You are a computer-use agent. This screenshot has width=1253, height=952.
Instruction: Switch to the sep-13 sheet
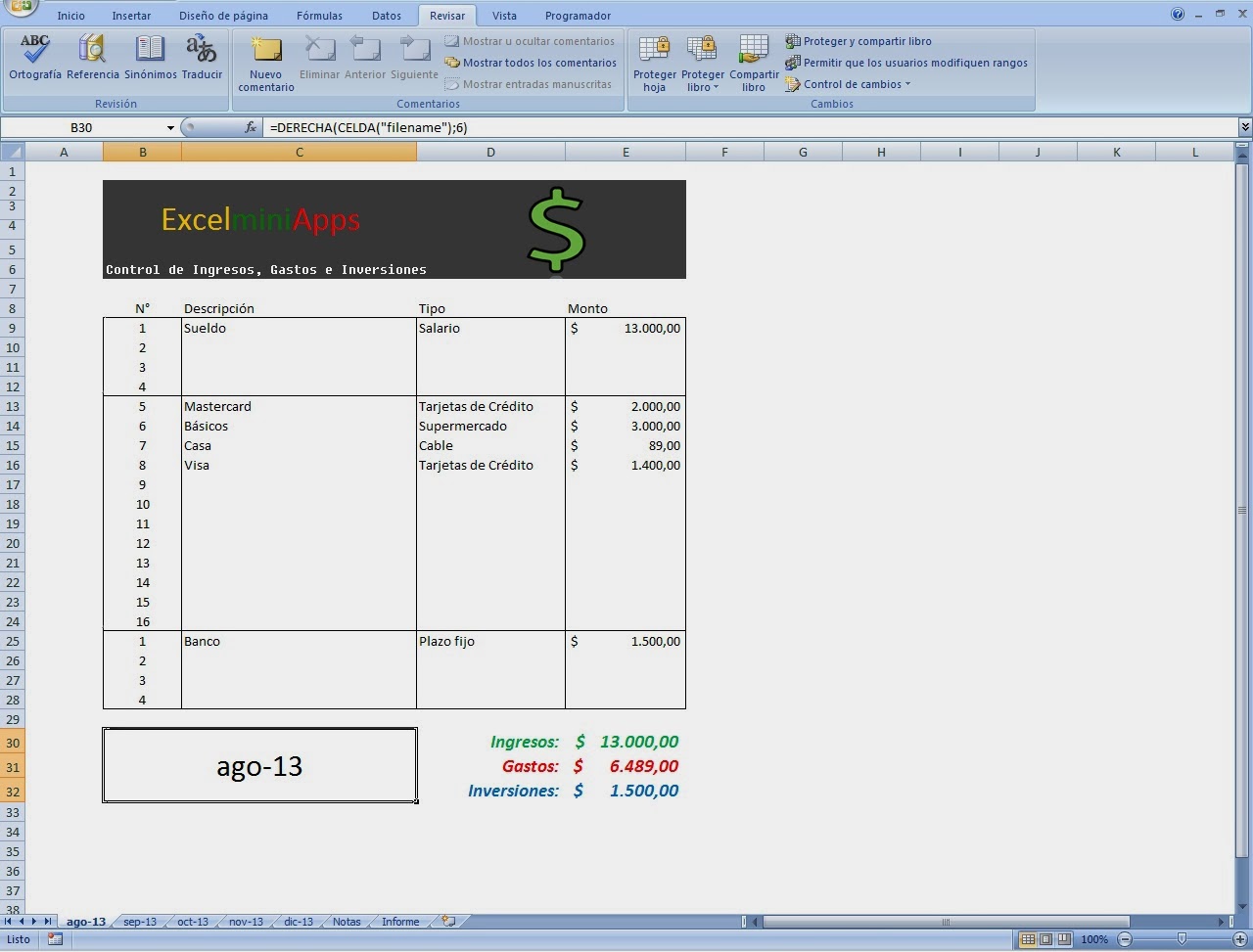pyautogui.click(x=140, y=922)
